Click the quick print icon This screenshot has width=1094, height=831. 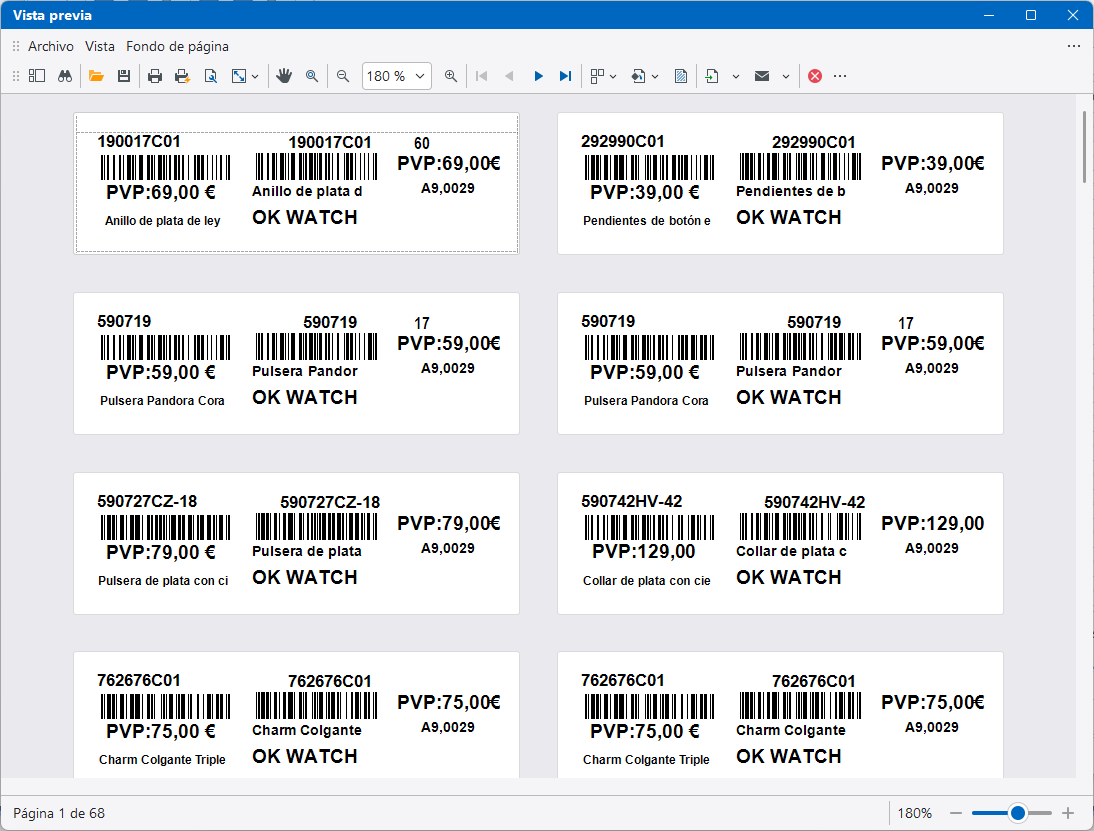182,76
